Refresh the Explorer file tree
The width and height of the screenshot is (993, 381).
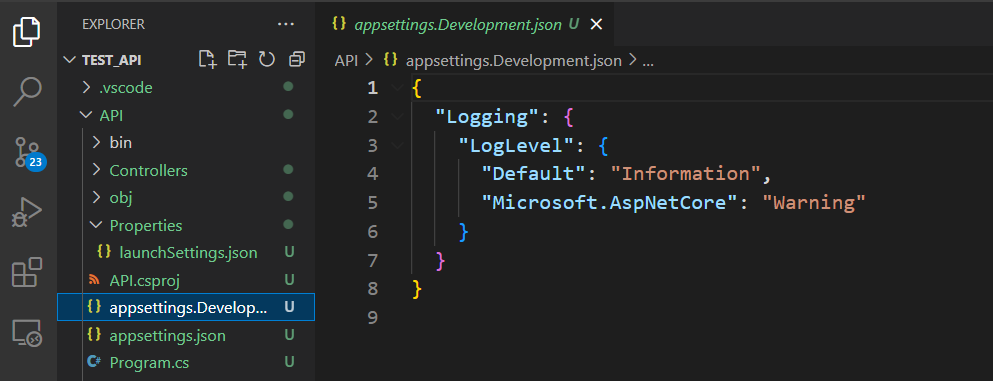tap(267, 59)
